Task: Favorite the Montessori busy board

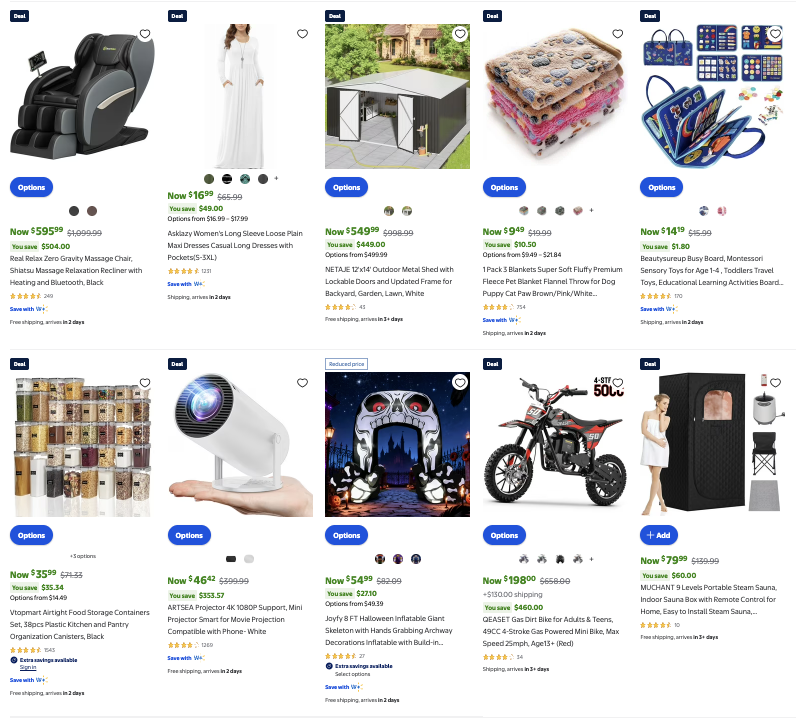Action: (x=775, y=34)
